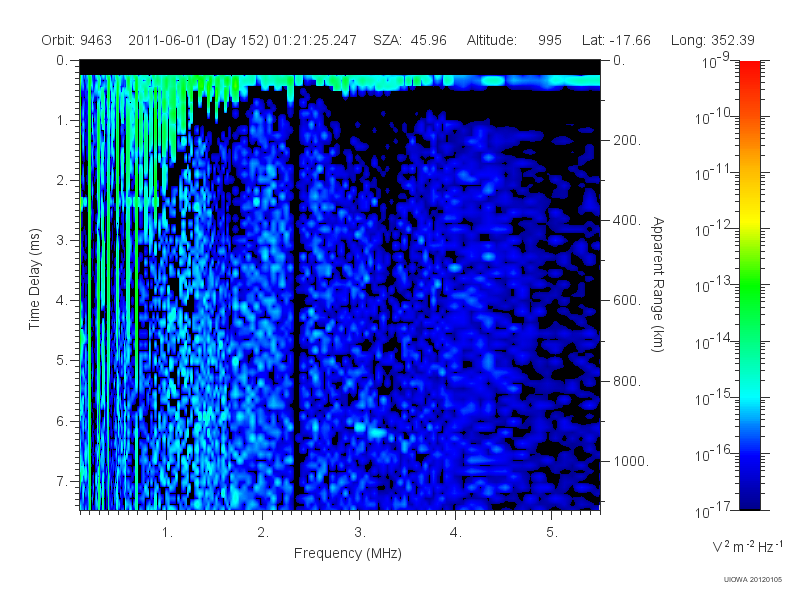Image resolution: width=800 pixels, height=600 pixels.
Task: Click the 10^-15 colorbar scale label
Action: (x=712, y=397)
